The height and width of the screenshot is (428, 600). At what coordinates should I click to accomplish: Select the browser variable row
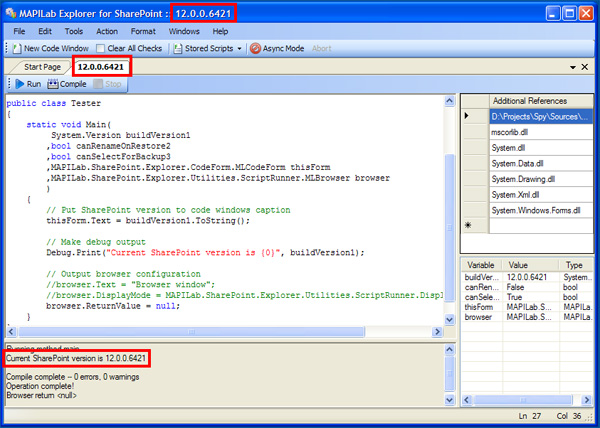tap(528, 317)
